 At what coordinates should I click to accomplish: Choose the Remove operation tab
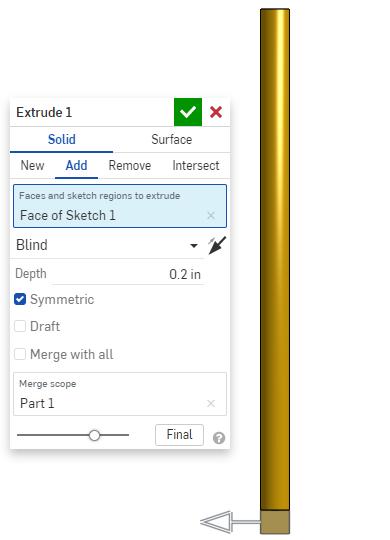click(x=130, y=166)
